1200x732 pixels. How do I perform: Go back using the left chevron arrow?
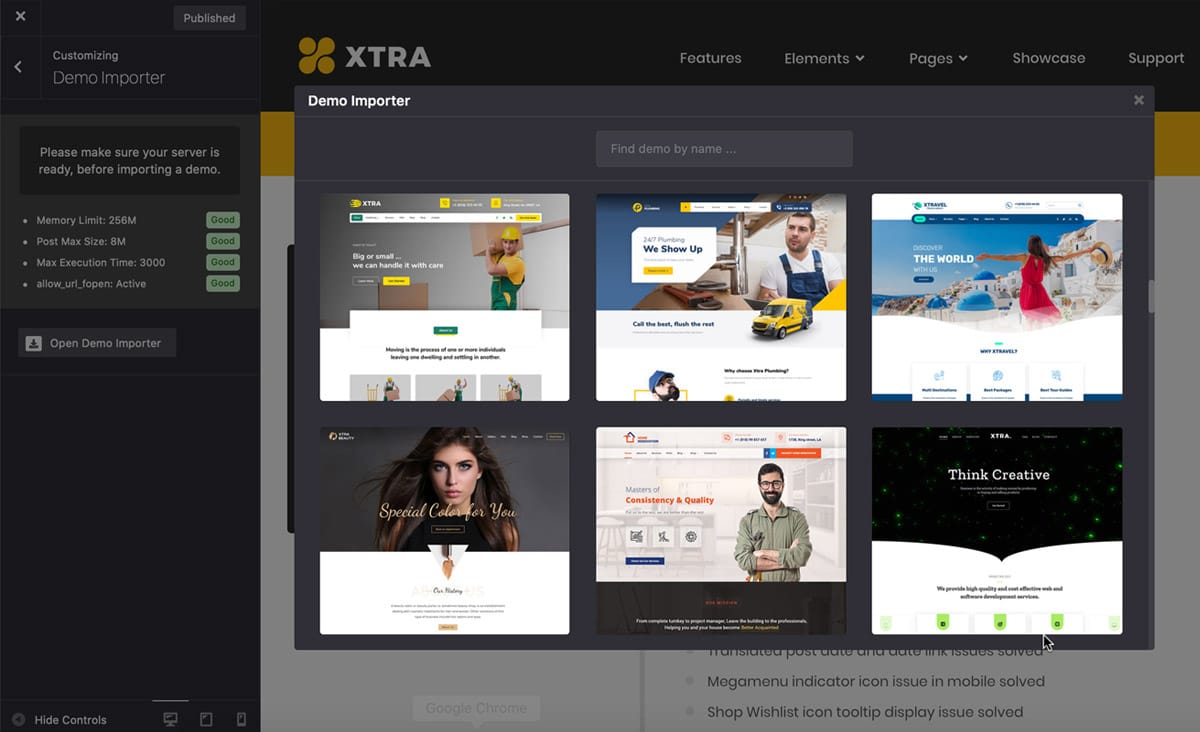tap(18, 67)
